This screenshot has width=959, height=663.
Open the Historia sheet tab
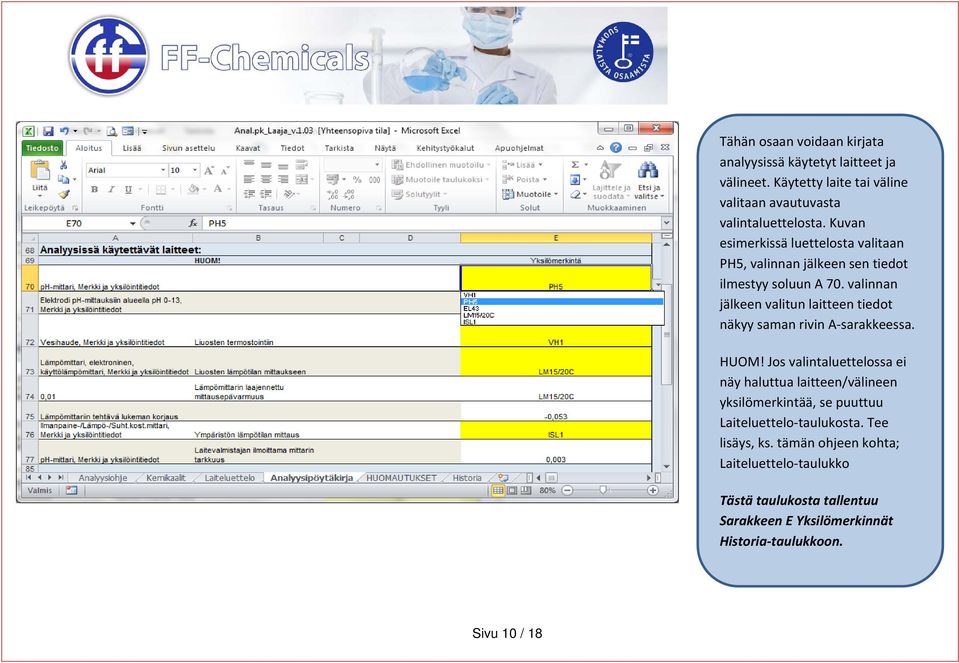point(467,478)
